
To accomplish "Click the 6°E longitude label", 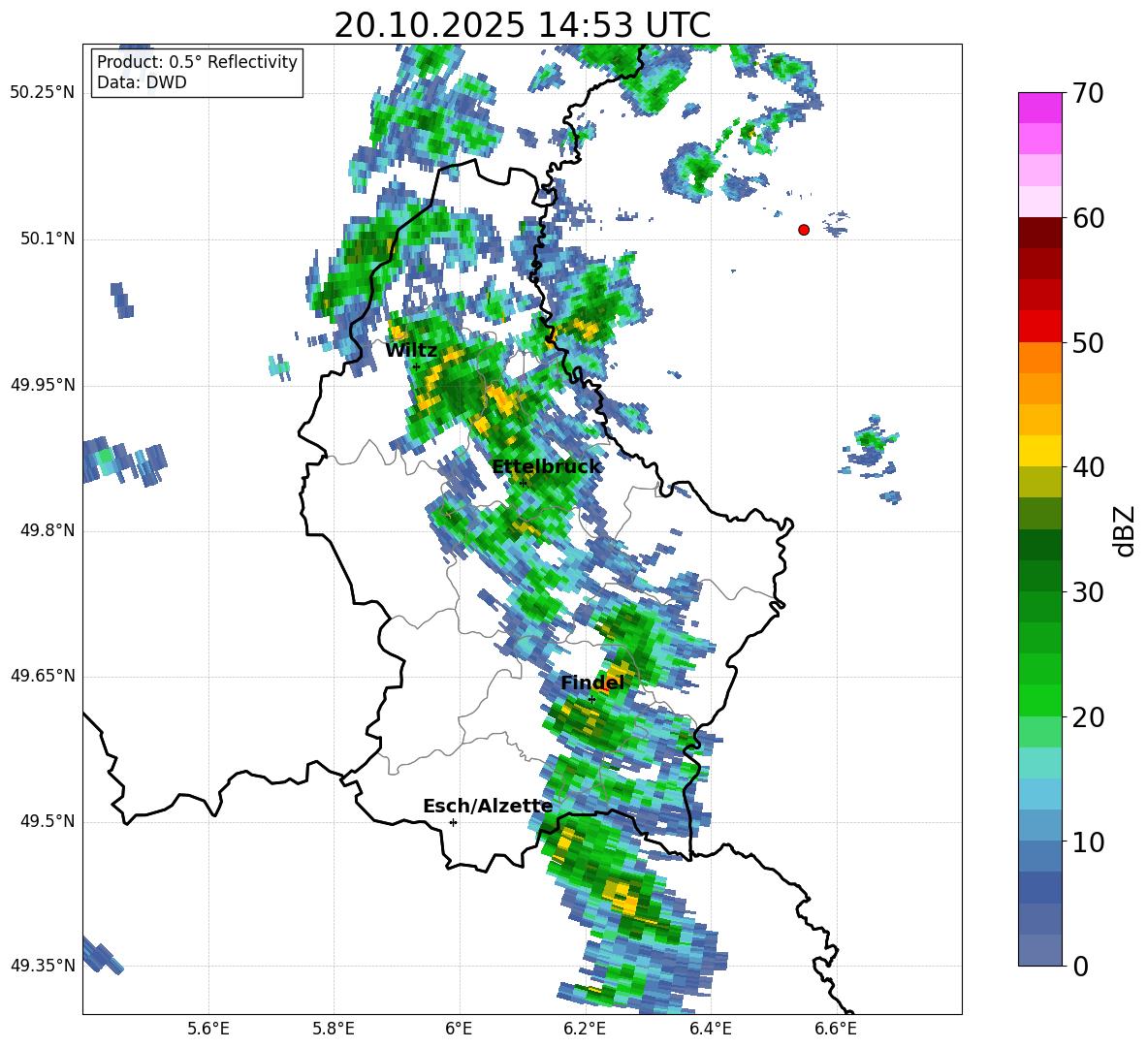I will coord(459,1029).
